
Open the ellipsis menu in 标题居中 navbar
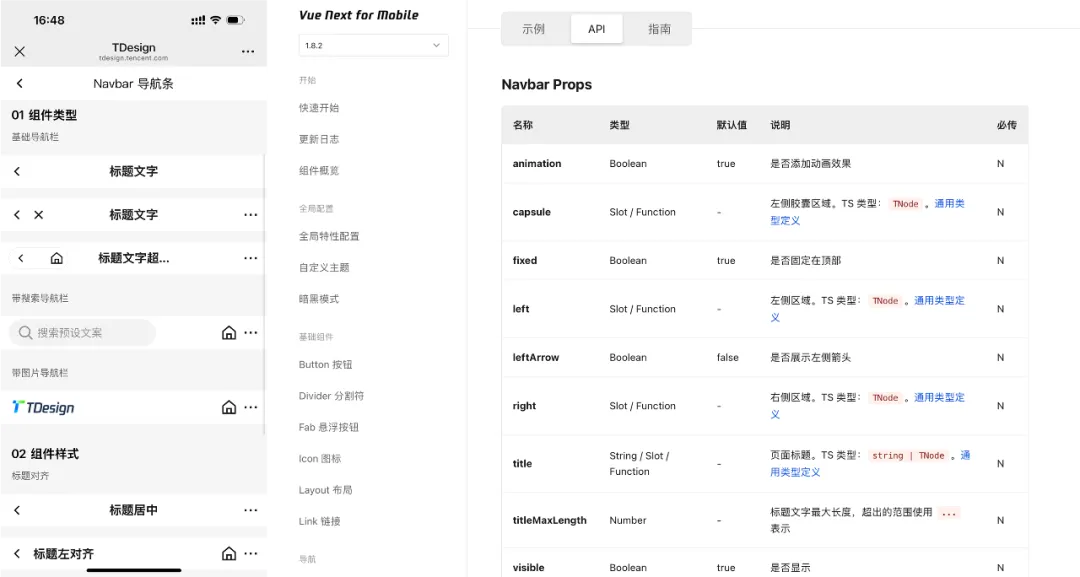click(x=251, y=510)
